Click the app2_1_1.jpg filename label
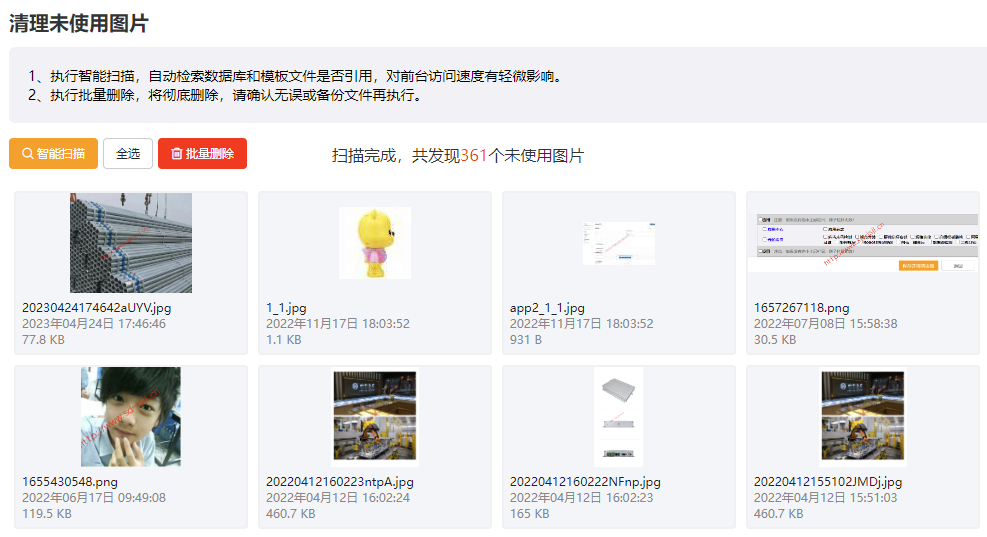Screen dimensions: 987x537 point(547,308)
